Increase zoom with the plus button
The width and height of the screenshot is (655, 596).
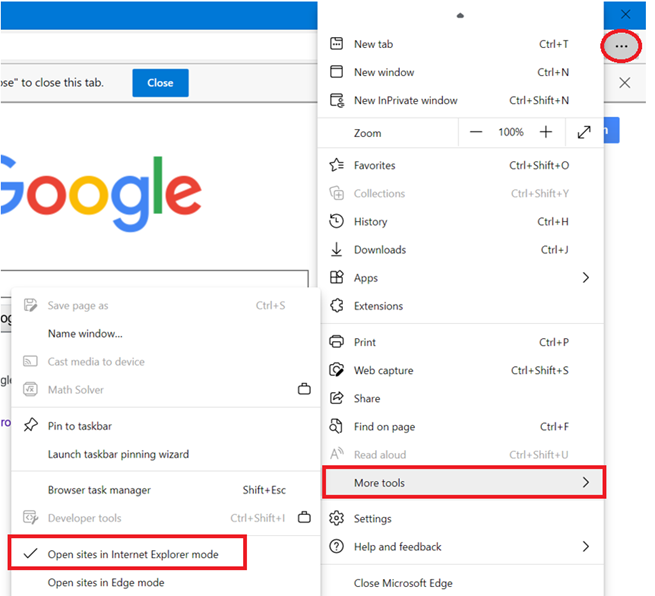coord(546,132)
